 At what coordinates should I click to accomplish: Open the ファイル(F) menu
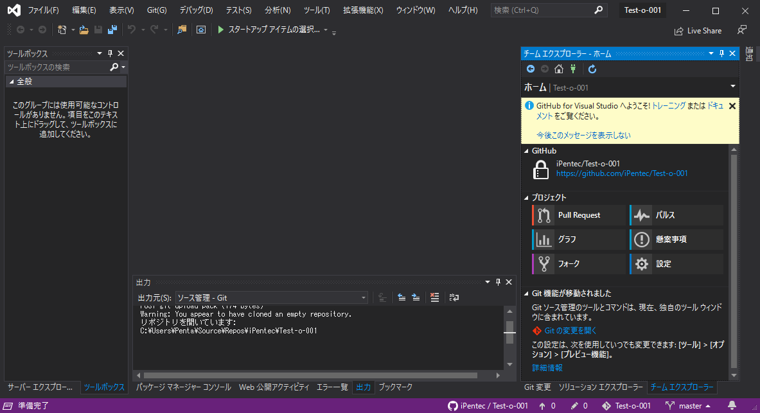[x=43, y=10]
